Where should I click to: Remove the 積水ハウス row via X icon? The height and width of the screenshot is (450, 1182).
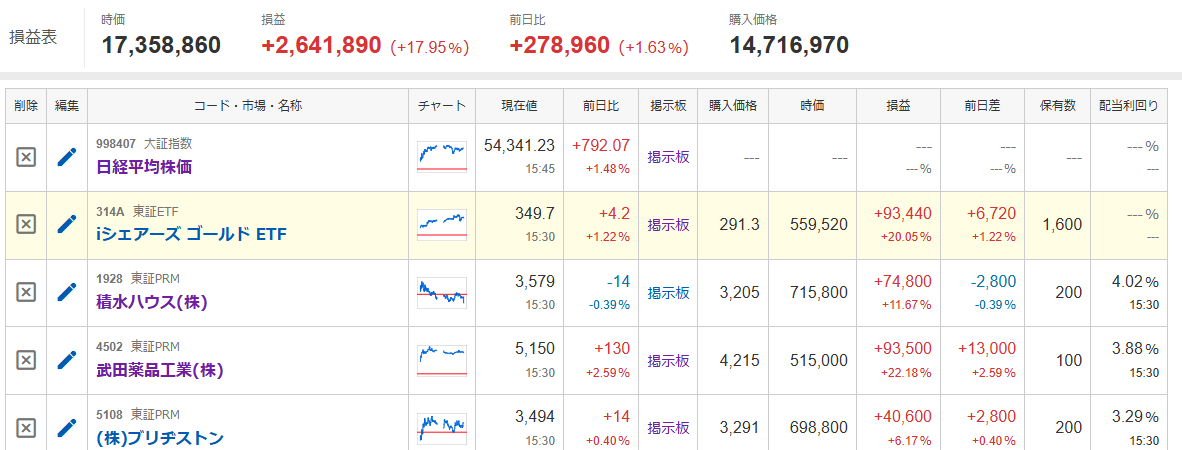coord(26,292)
